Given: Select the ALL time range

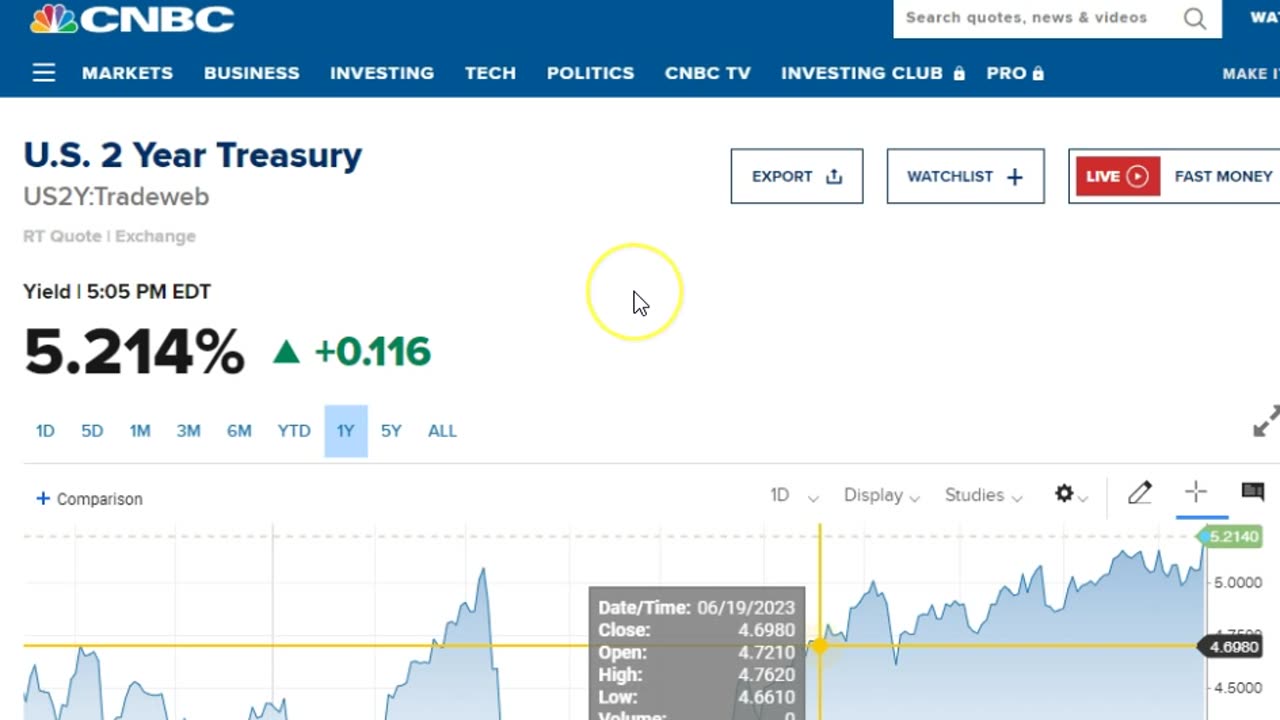Looking at the screenshot, I should 442,431.
